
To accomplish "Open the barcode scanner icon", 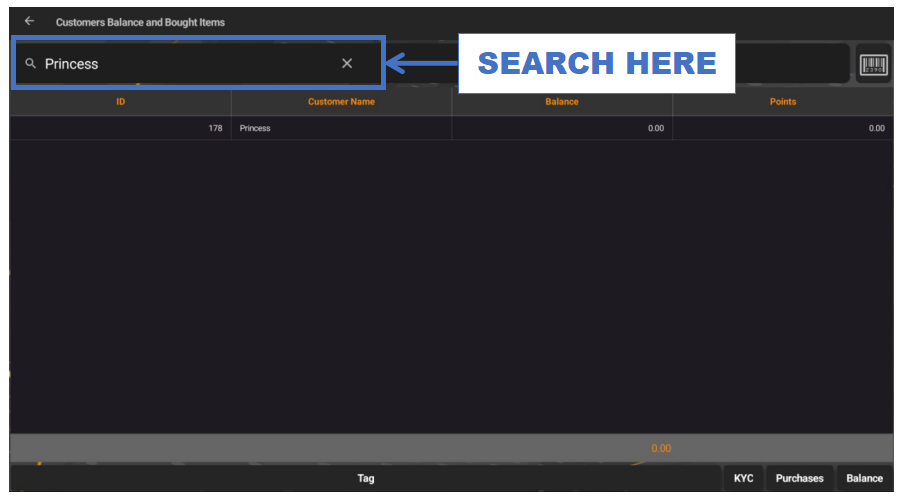I will [873, 64].
